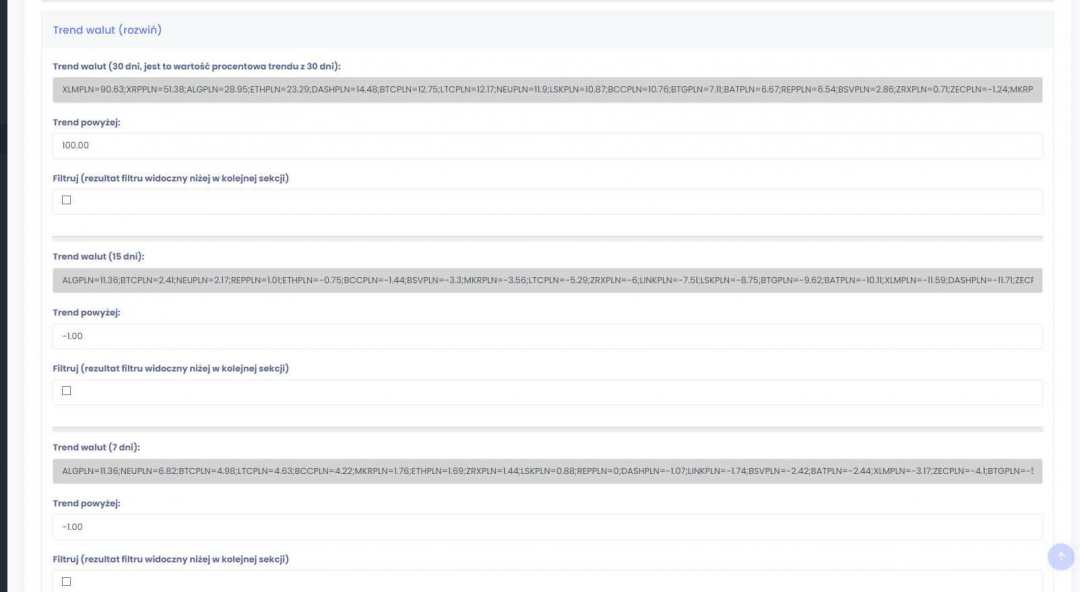Select the 30-day trend values field starting XLMPLN=90.63

[547, 90]
